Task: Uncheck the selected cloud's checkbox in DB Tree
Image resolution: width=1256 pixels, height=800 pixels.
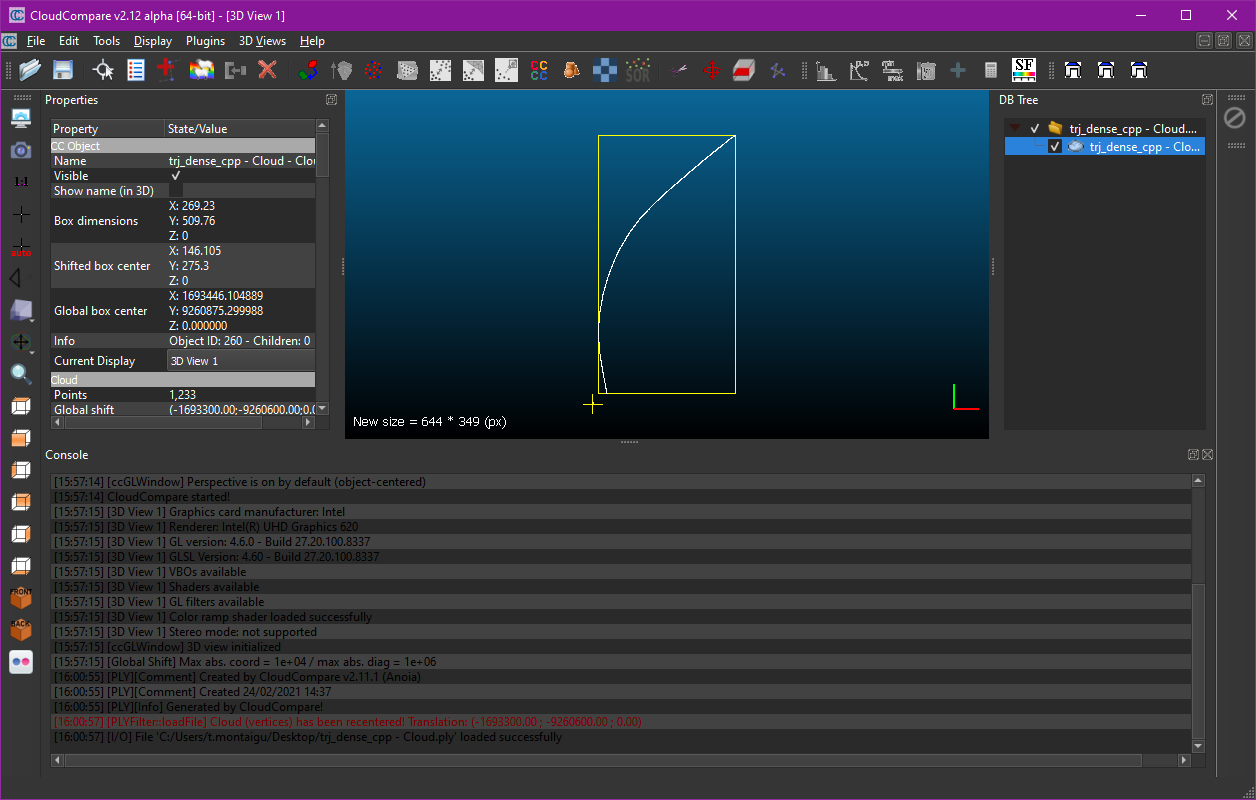Action: (x=1054, y=146)
